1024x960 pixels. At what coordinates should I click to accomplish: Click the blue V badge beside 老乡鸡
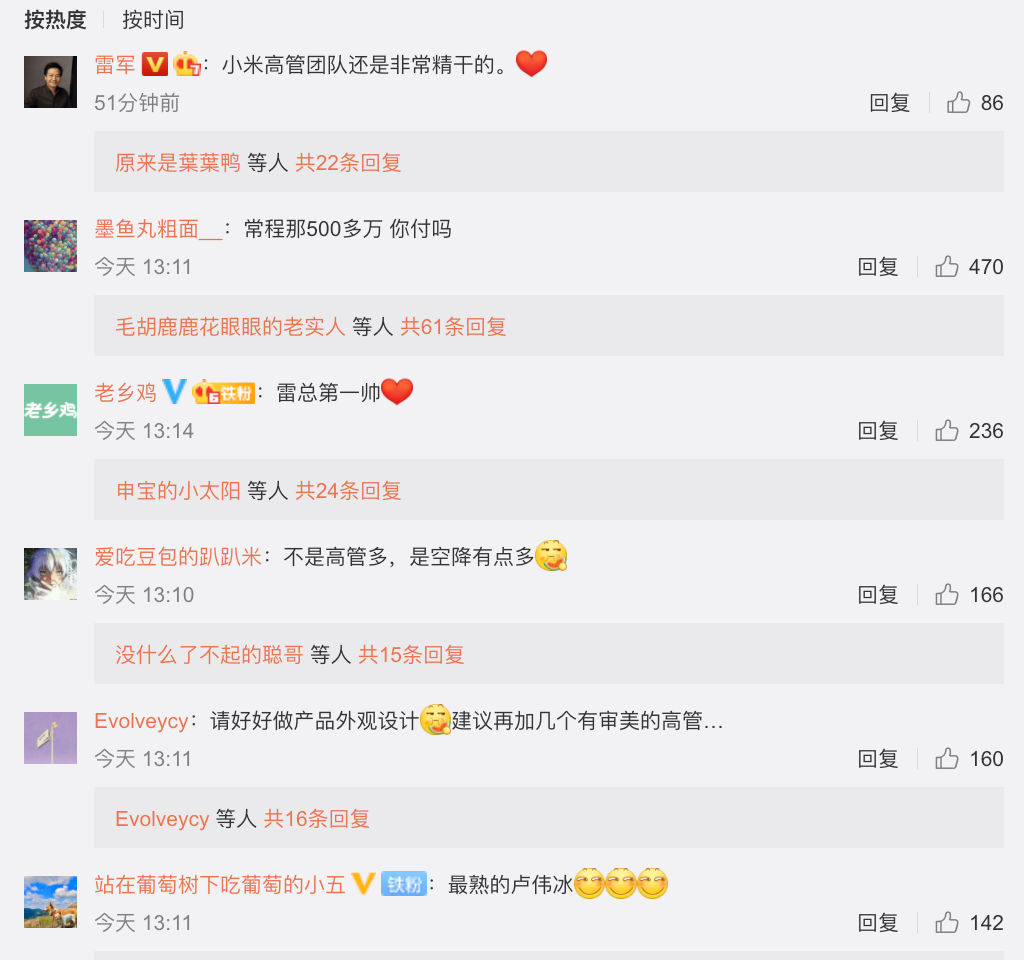[174, 392]
